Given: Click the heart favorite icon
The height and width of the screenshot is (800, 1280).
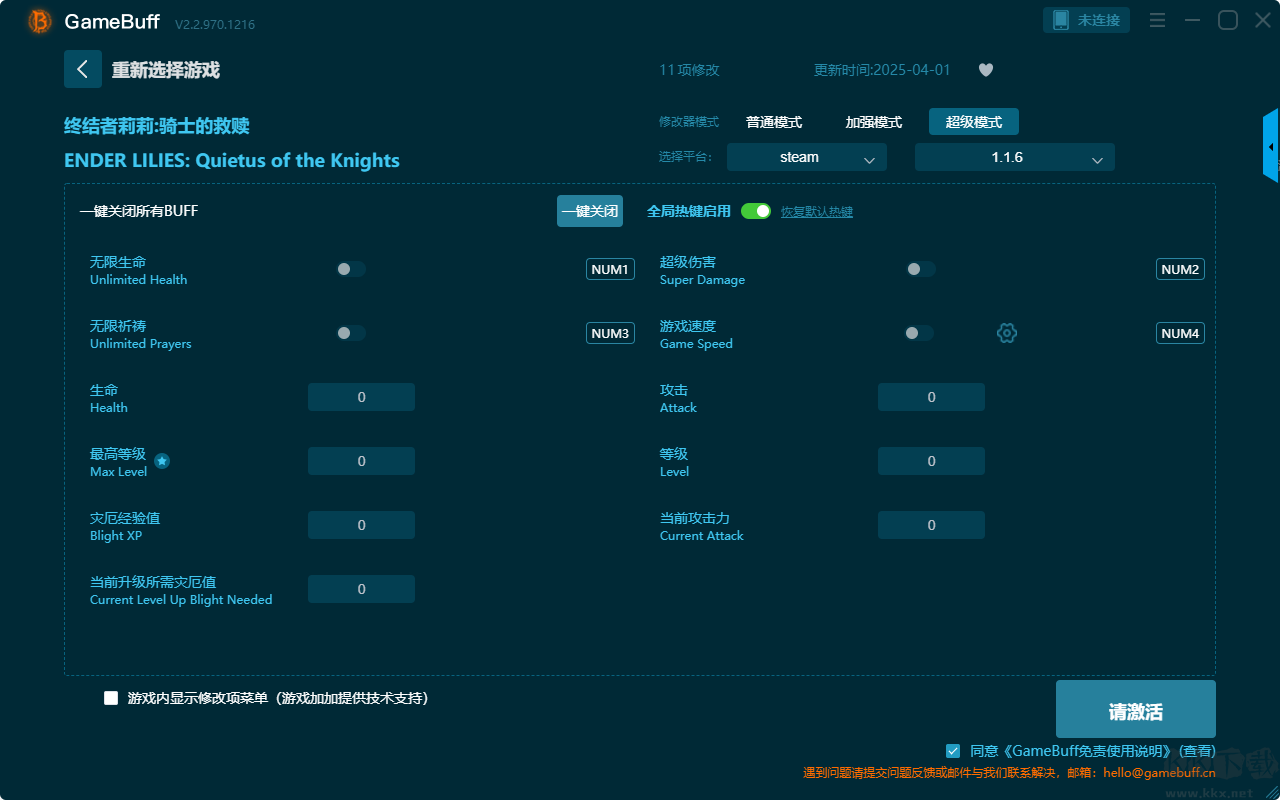Looking at the screenshot, I should pyautogui.click(x=985, y=70).
